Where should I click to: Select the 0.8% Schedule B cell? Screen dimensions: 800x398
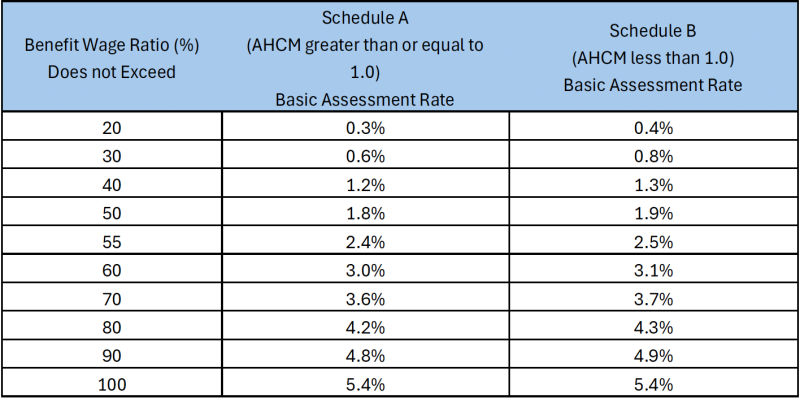pyautogui.click(x=653, y=155)
